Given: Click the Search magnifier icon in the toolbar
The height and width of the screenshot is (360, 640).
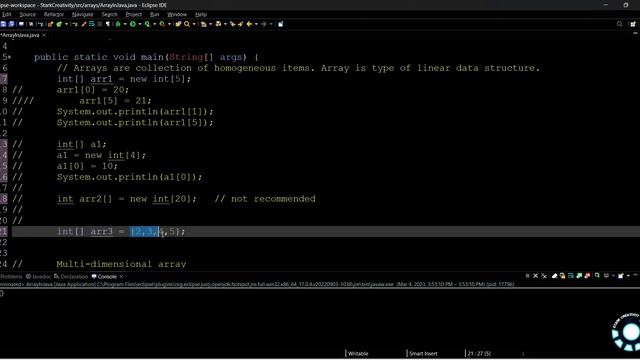Looking at the screenshot, I should pyautogui.click(x=187, y=24).
